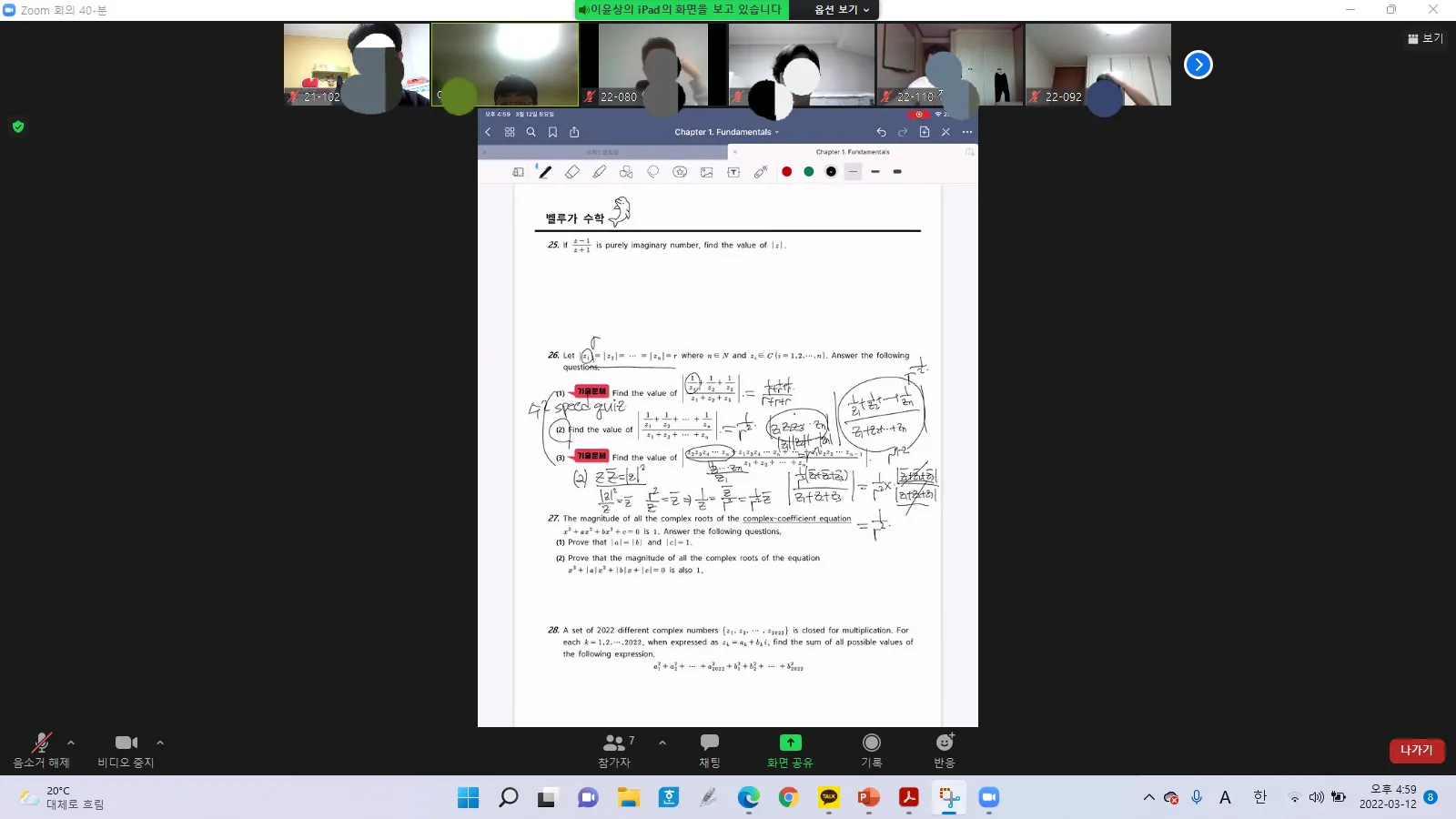Viewport: 1456px width, 819px height.
Task: Toggle the Korean input mode indicator
Action: tap(1260, 797)
